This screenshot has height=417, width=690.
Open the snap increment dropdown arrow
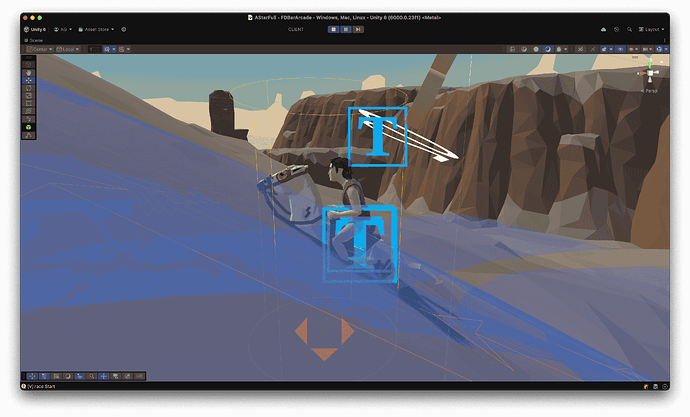tap(128, 49)
